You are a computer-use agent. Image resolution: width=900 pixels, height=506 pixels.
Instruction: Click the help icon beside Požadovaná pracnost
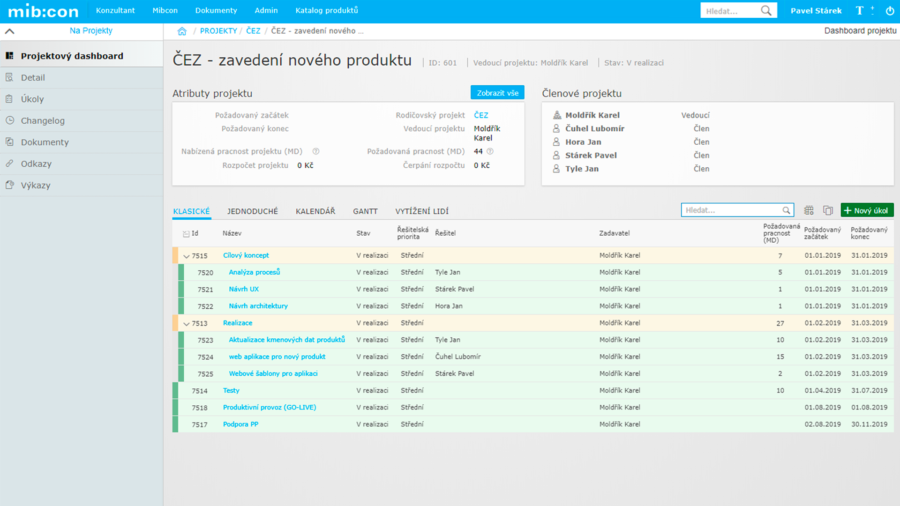[x=491, y=152]
